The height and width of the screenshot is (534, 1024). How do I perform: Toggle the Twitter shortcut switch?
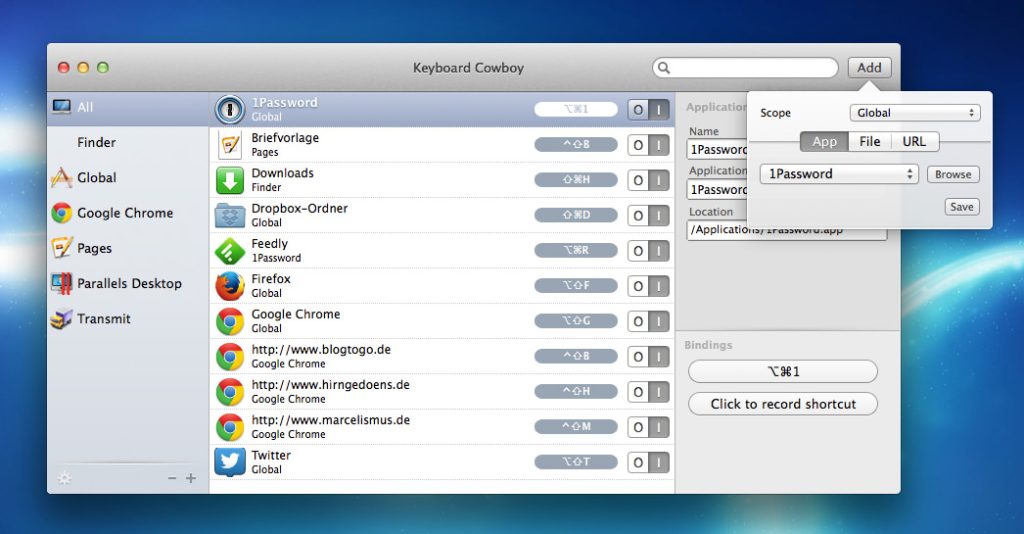[648, 462]
